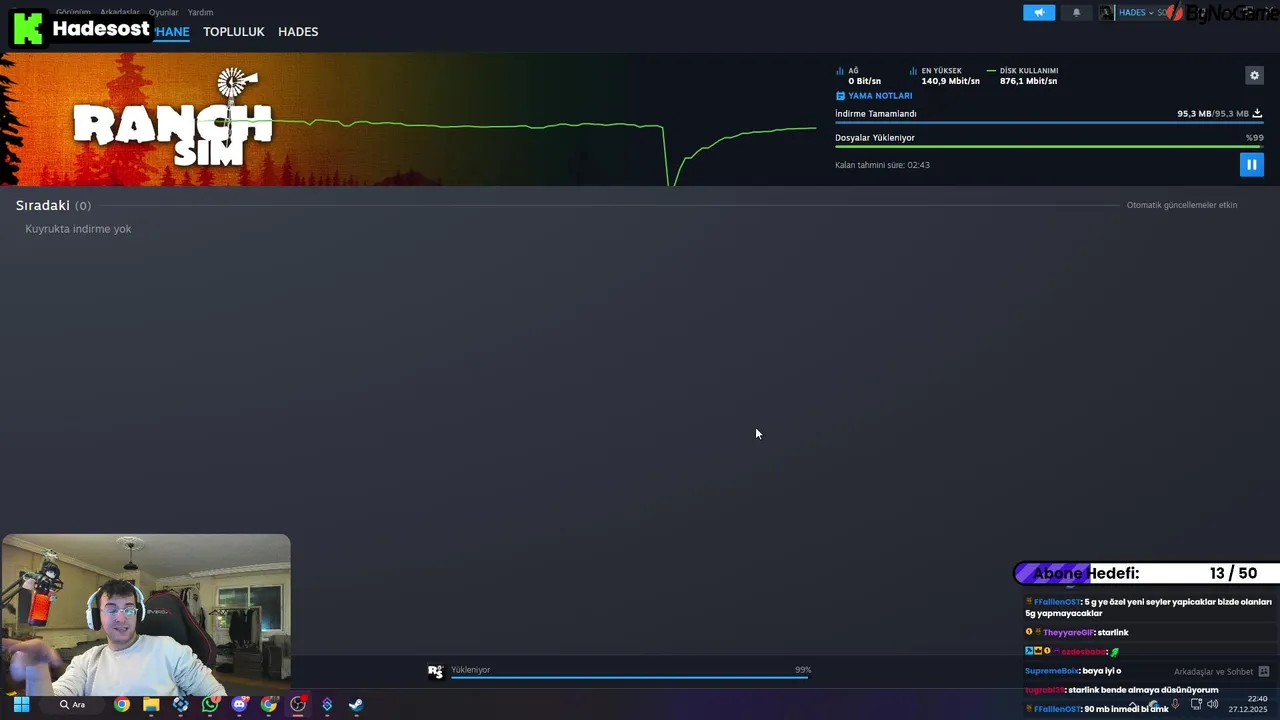Pause the Ranch Sim download

click(1251, 164)
